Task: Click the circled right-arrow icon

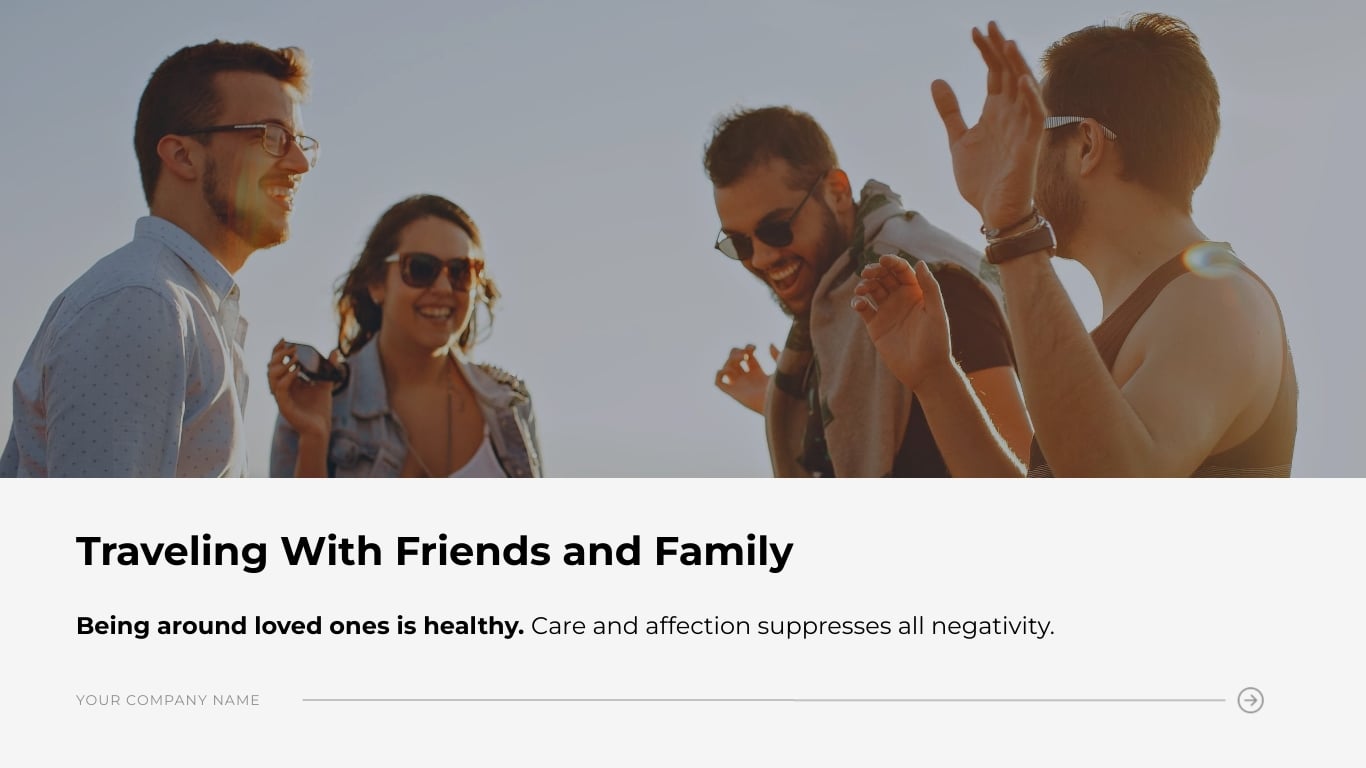Action: pos(1250,700)
